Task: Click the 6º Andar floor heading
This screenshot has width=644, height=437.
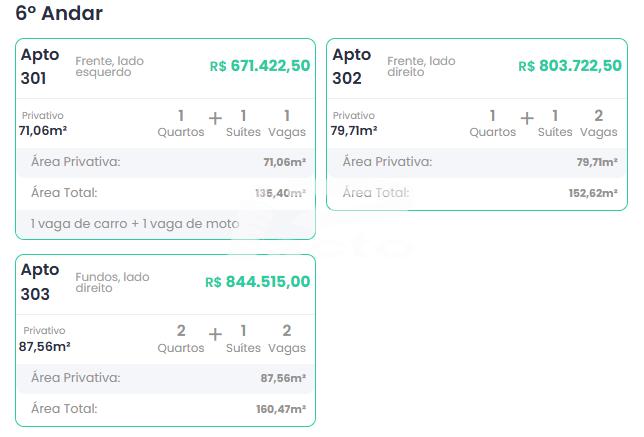Action: click(x=59, y=14)
